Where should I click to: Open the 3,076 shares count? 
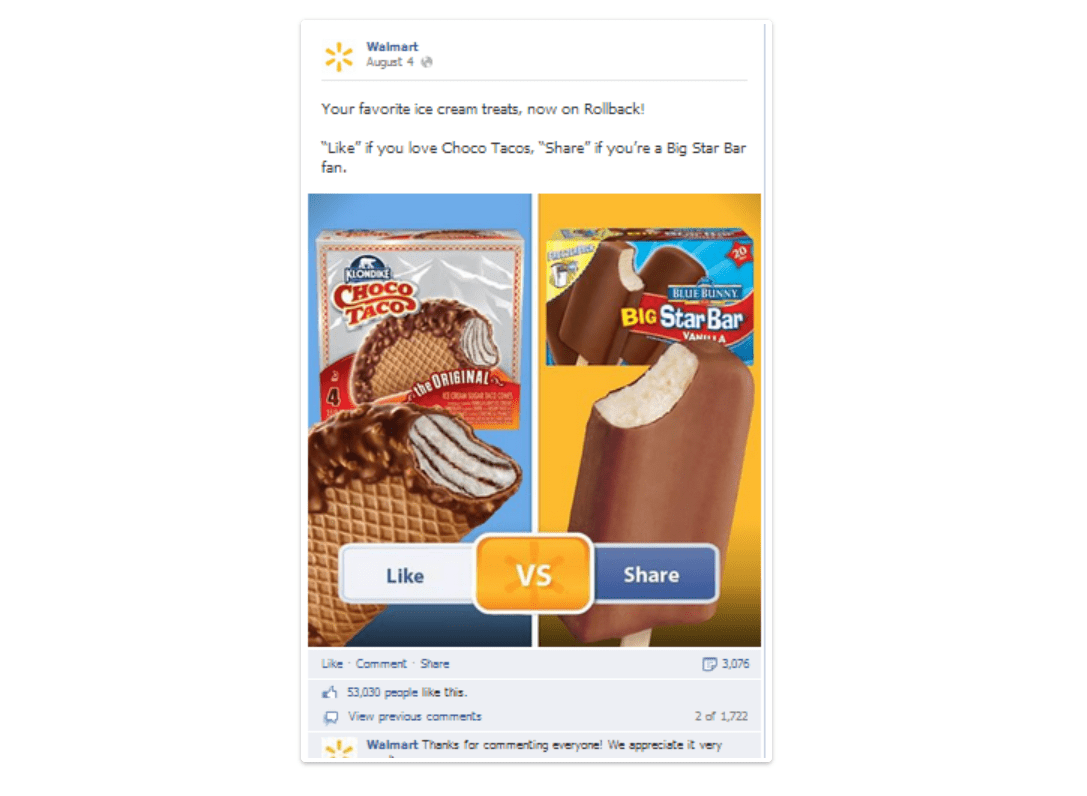(x=735, y=664)
